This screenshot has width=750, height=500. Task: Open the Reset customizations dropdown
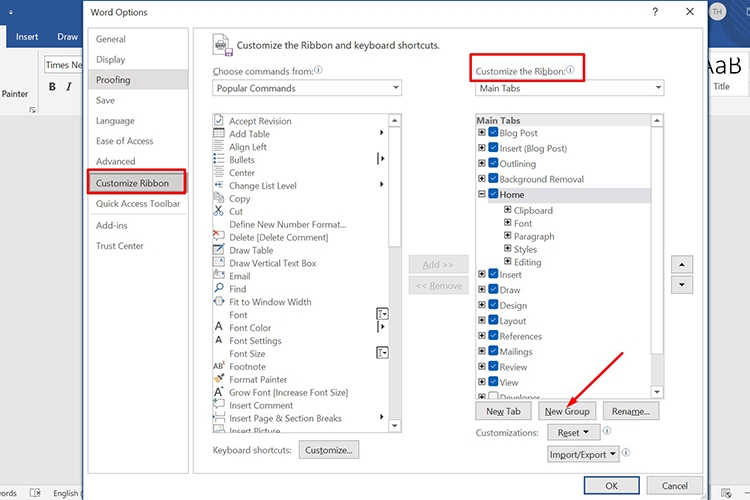click(x=573, y=433)
